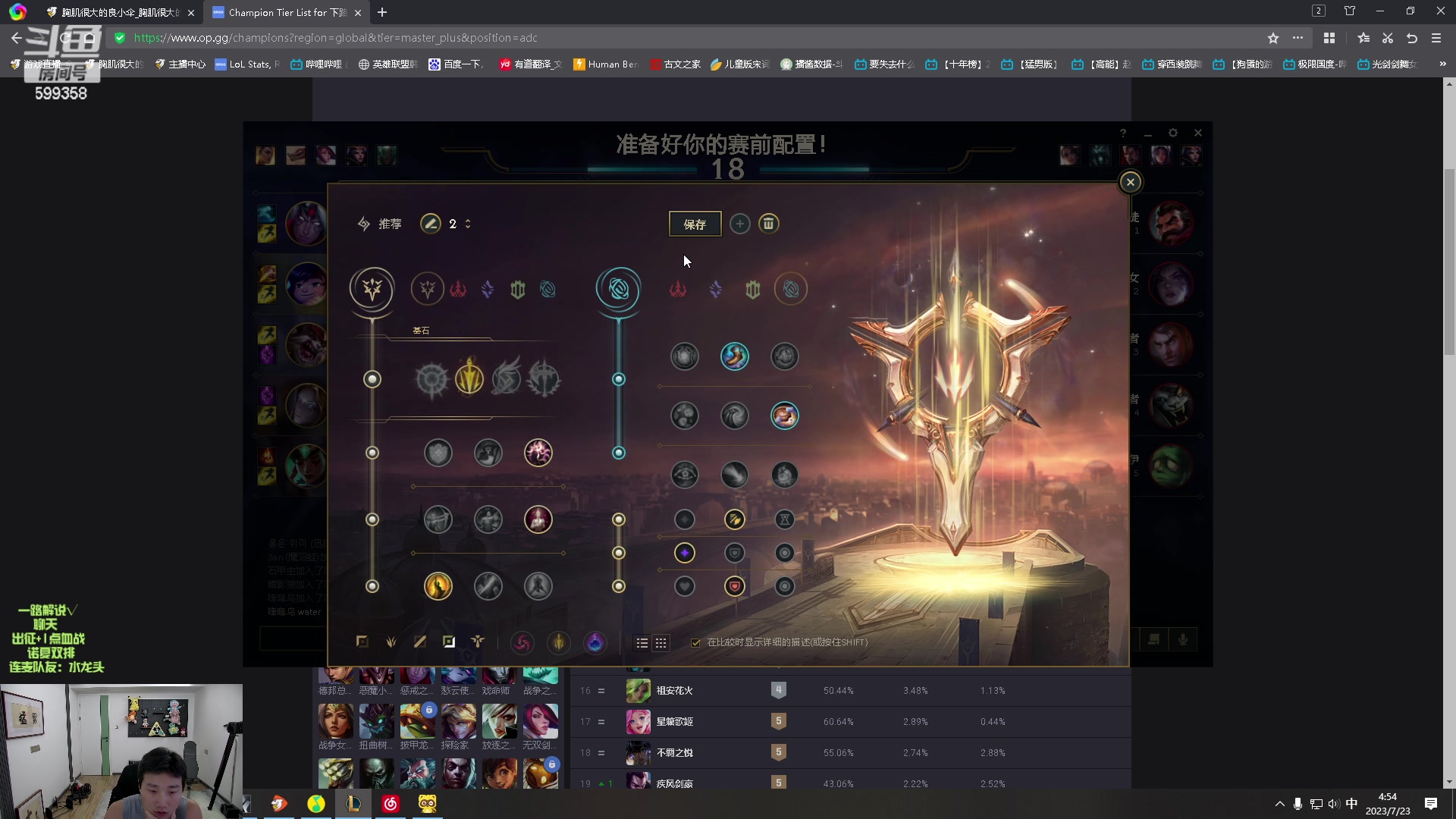Screen dimensions: 1456x819
Task: Select the Magical Footwear rune
Action: [735, 356]
